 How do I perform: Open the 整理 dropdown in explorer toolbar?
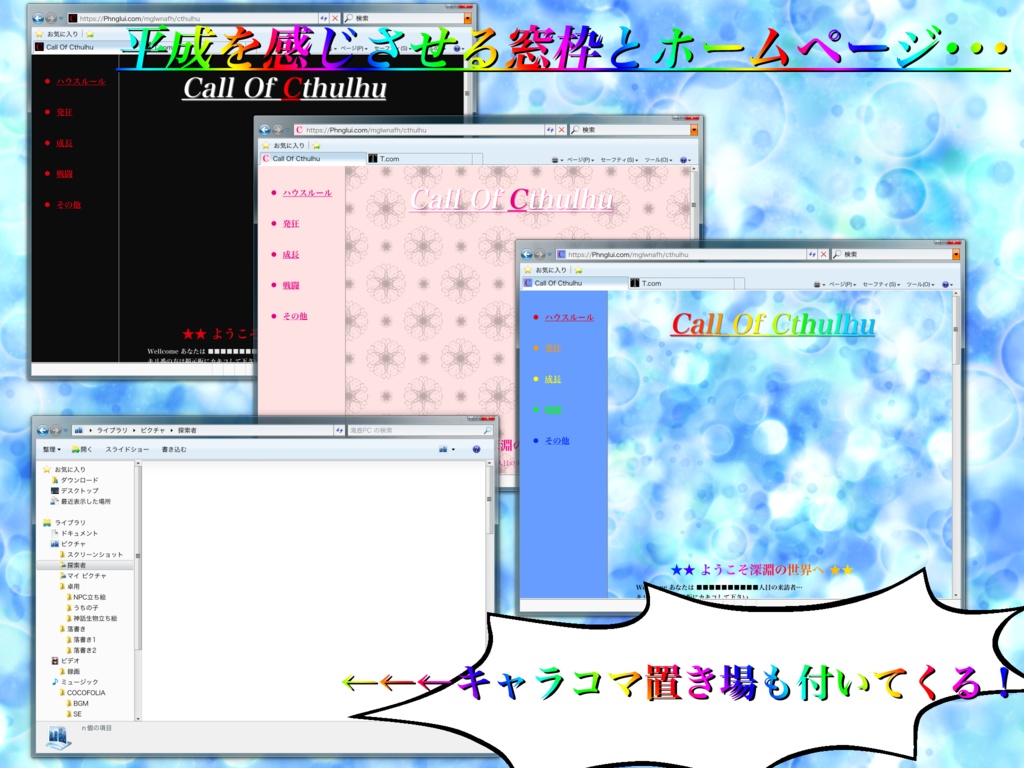pos(52,449)
